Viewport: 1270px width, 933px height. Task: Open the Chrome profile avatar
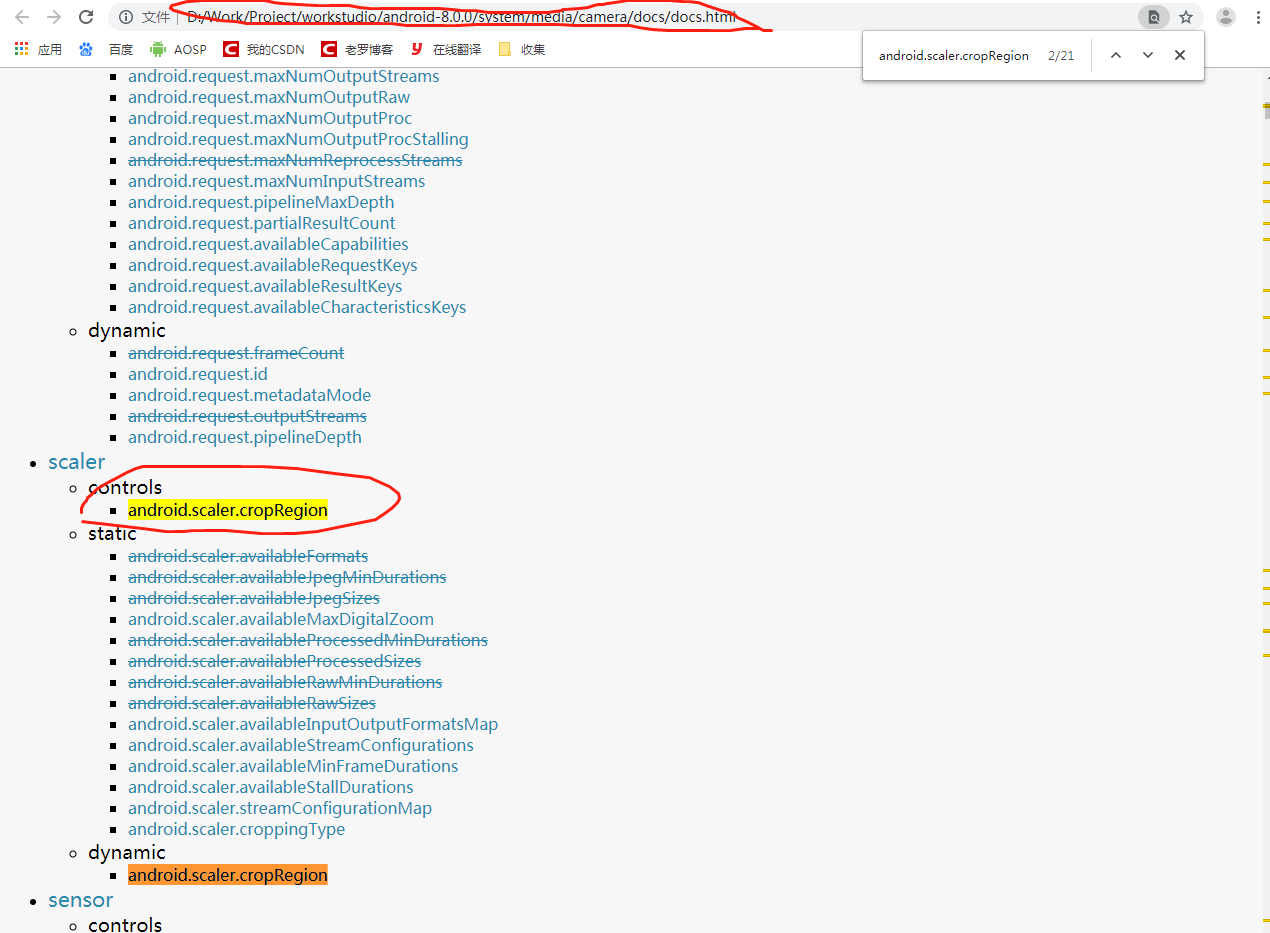[1225, 16]
